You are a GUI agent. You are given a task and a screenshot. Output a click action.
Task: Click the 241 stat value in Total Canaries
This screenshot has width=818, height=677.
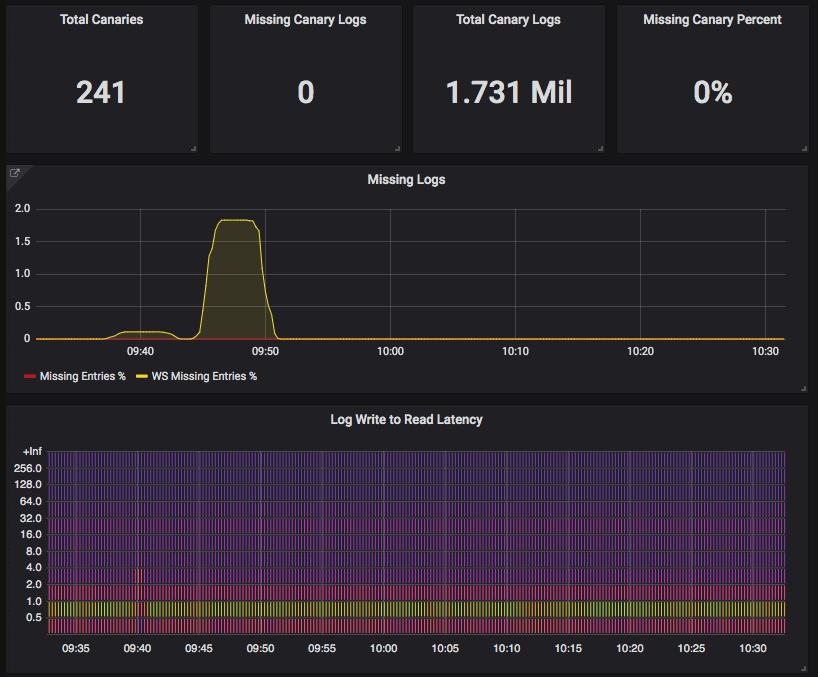tap(100, 92)
